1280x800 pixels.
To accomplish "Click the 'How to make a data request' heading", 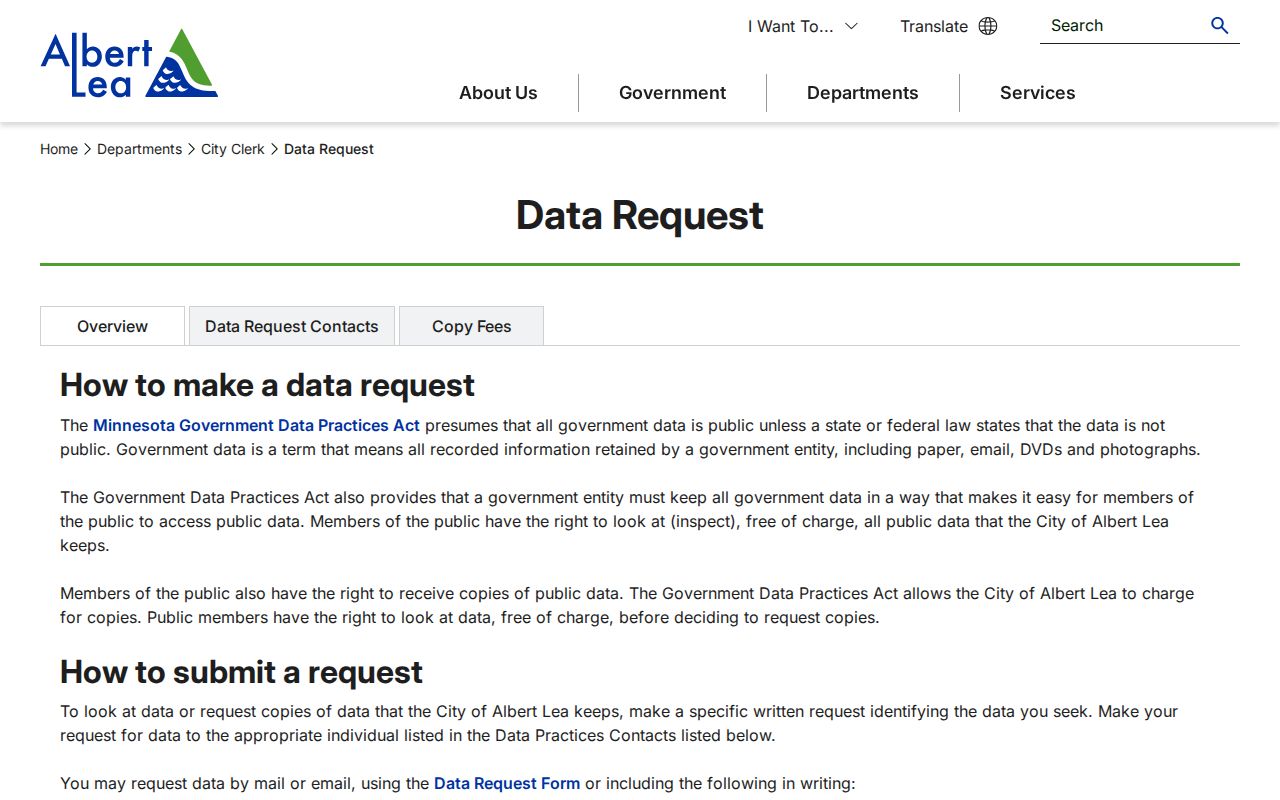I will [x=267, y=385].
